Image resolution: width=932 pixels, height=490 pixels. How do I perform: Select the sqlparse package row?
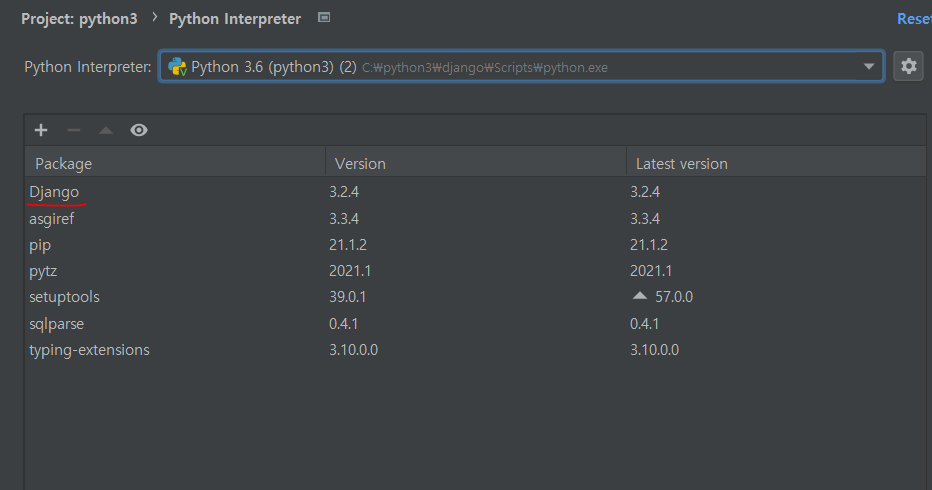(x=476, y=324)
